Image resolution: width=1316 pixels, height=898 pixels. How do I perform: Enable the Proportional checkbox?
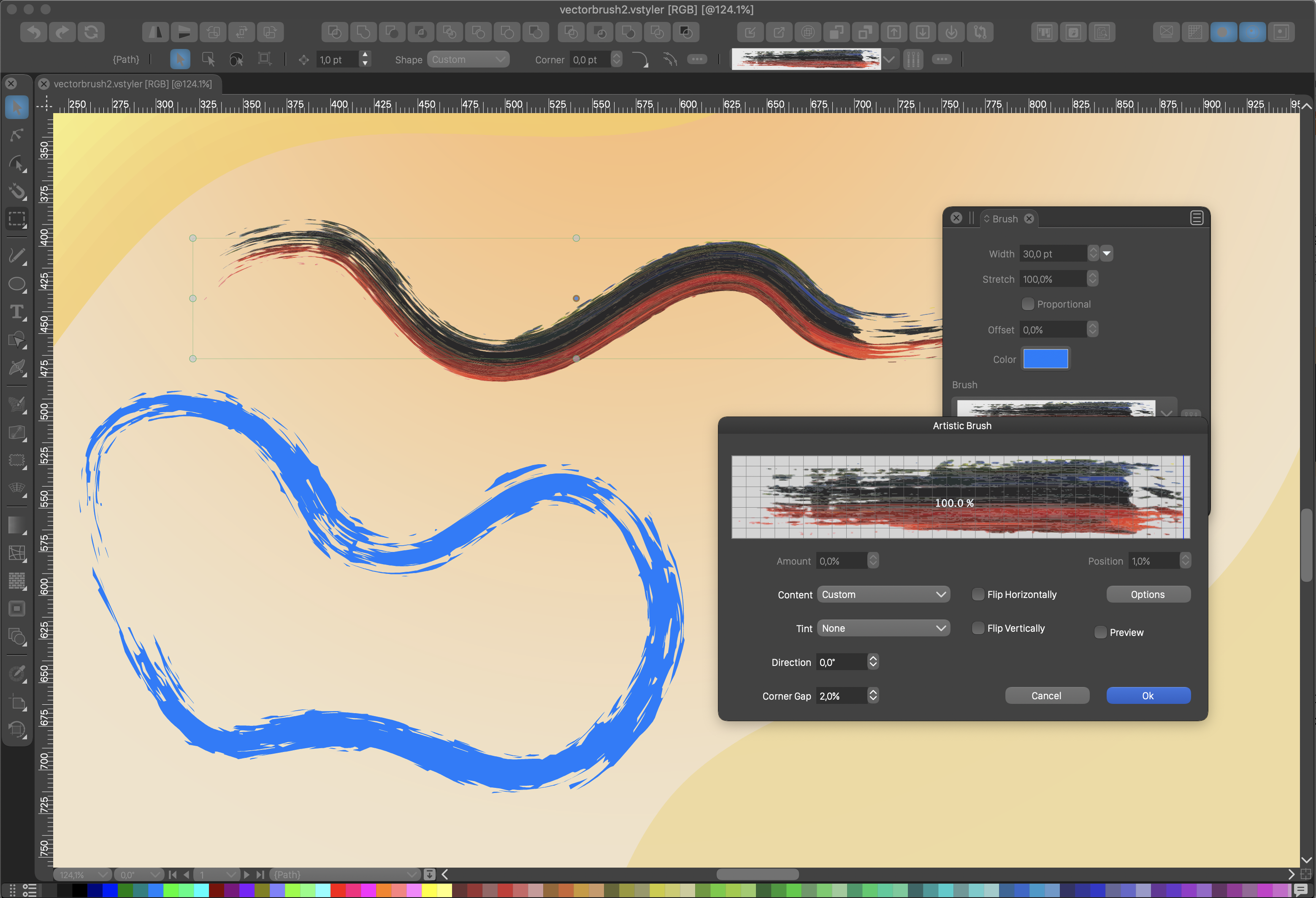point(1028,304)
